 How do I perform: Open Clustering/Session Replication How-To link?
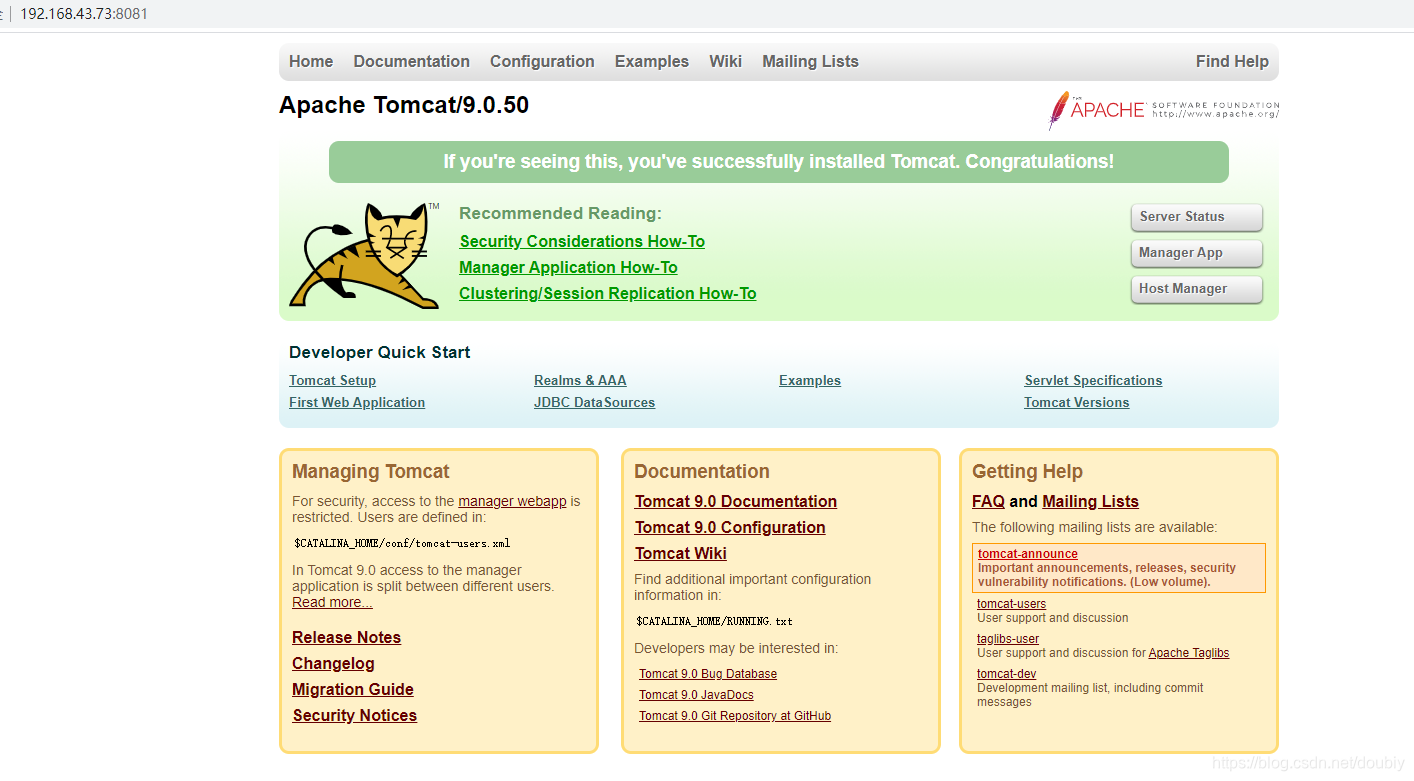608,293
